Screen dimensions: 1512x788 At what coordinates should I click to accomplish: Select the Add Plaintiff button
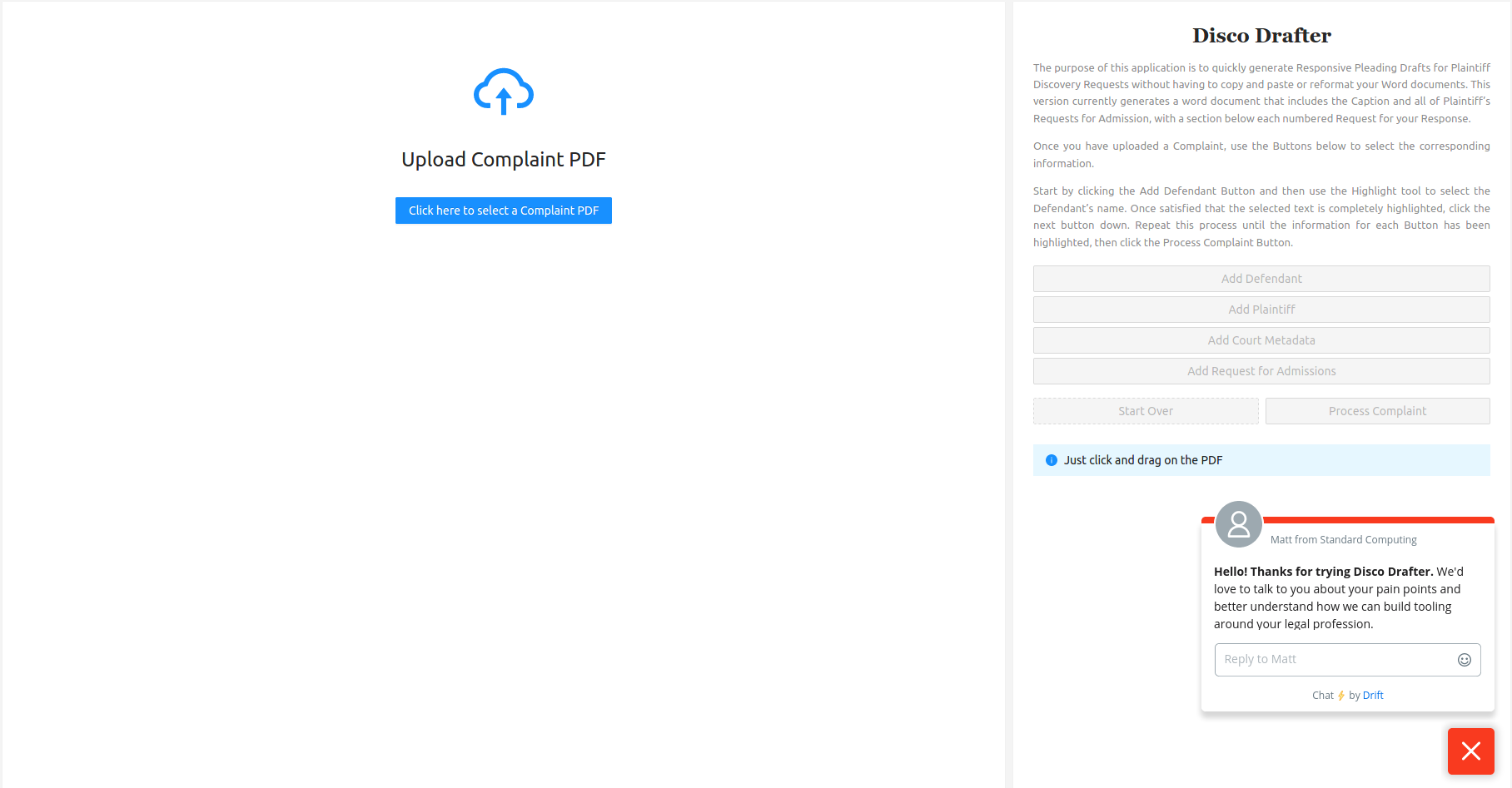(x=1261, y=310)
